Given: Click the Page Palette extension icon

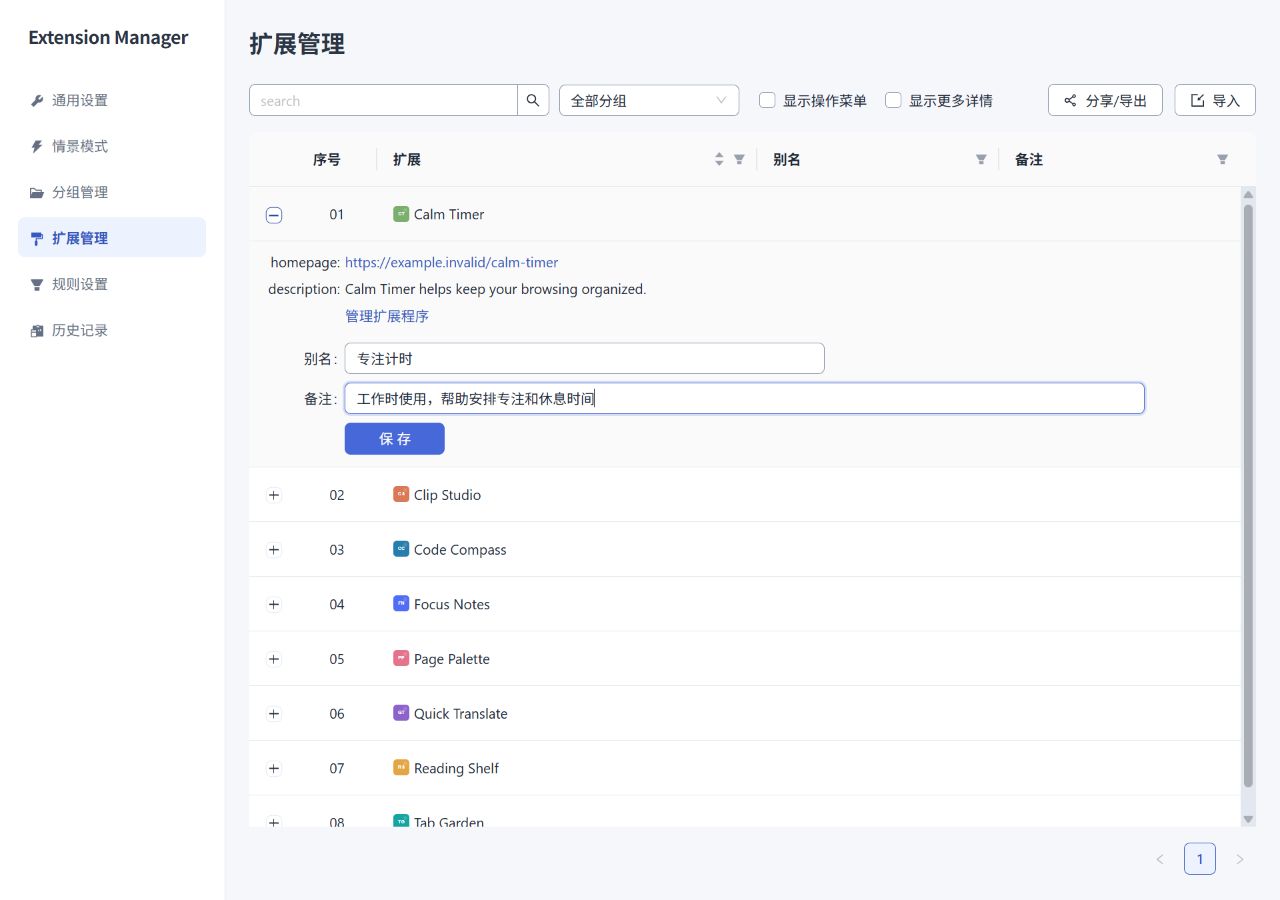Looking at the screenshot, I should point(401,659).
